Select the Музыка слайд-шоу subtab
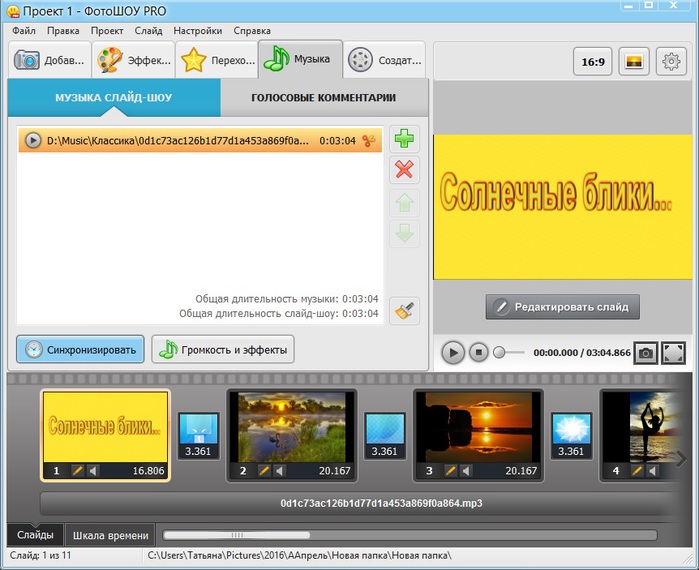The image size is (699, 570). (114, 98)
